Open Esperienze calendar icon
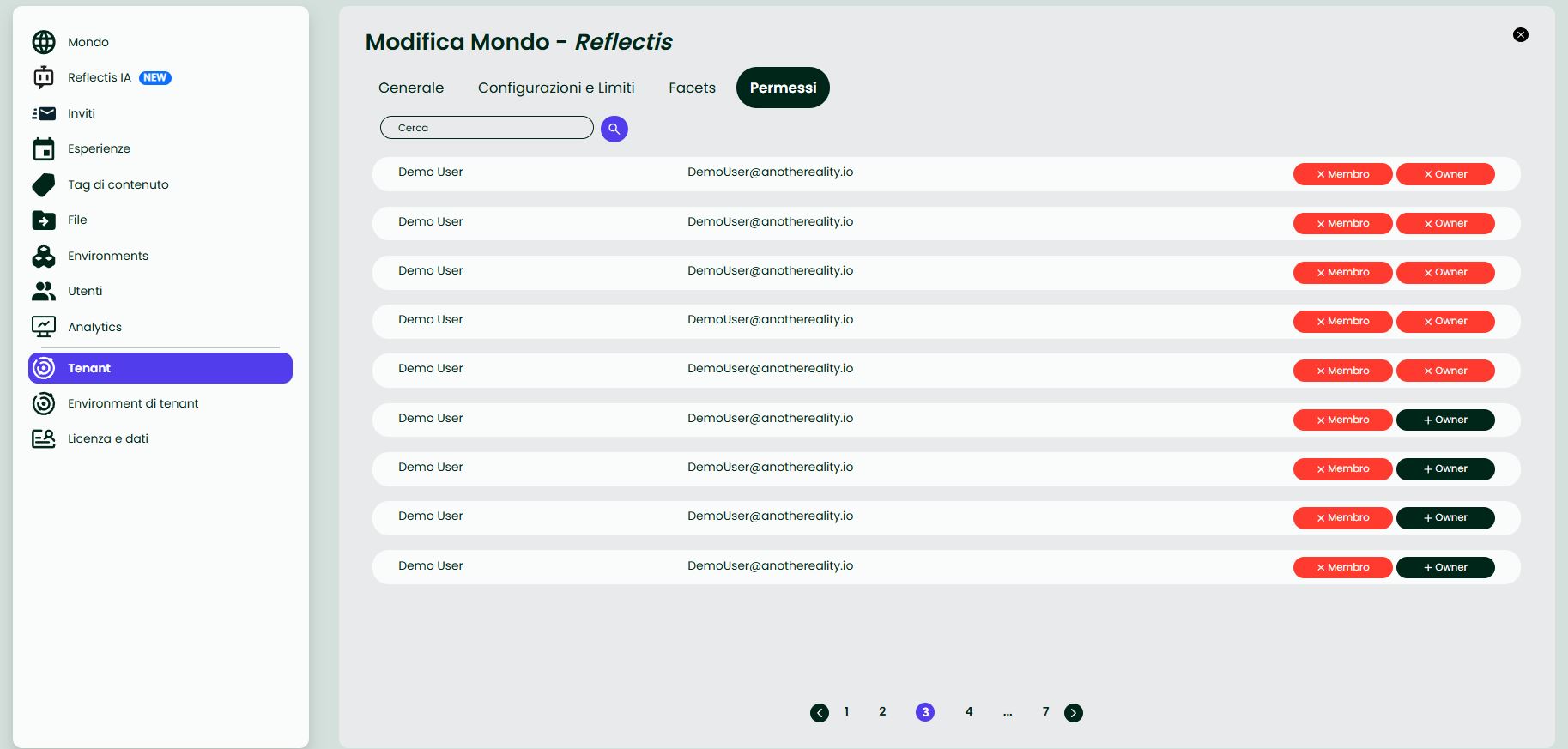The height and width of the screenshot is (749, 1568). pyautogui.click(x=44, y=149)
